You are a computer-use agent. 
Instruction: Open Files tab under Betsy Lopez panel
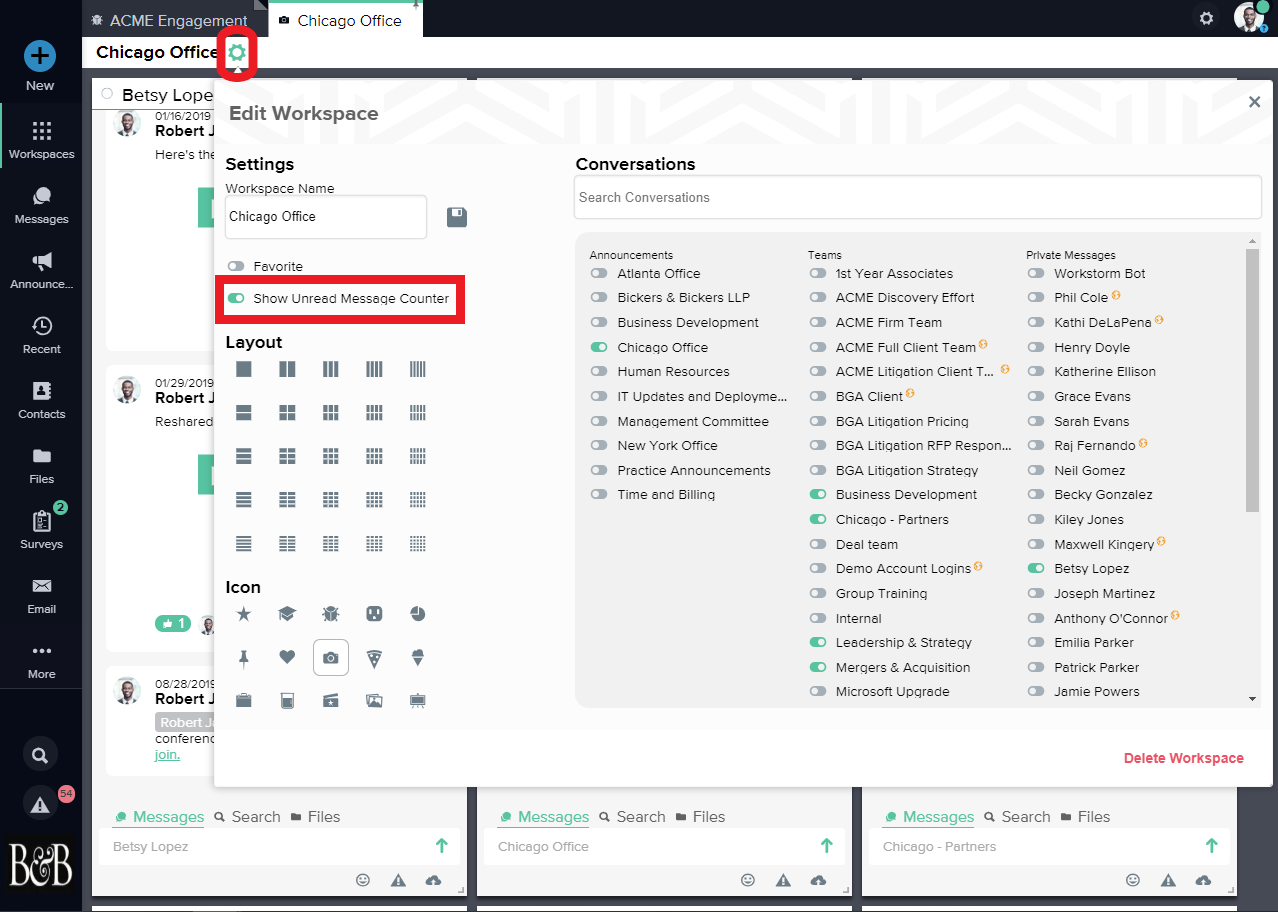point(314,817)
